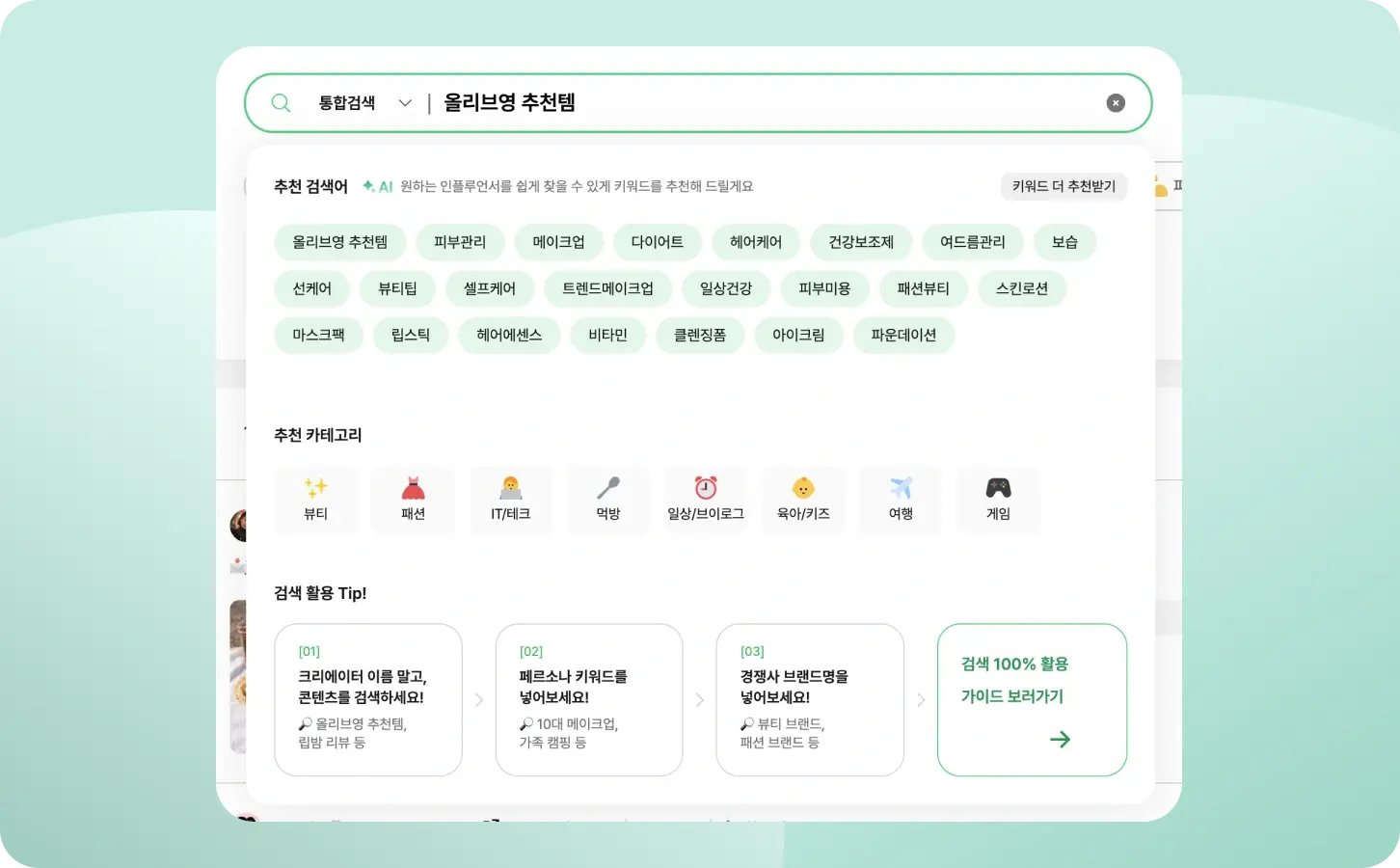This screenshot has height=868, width=1400.
Task: Select the 일상건강 keyword chip
Action: click(726, 288)
